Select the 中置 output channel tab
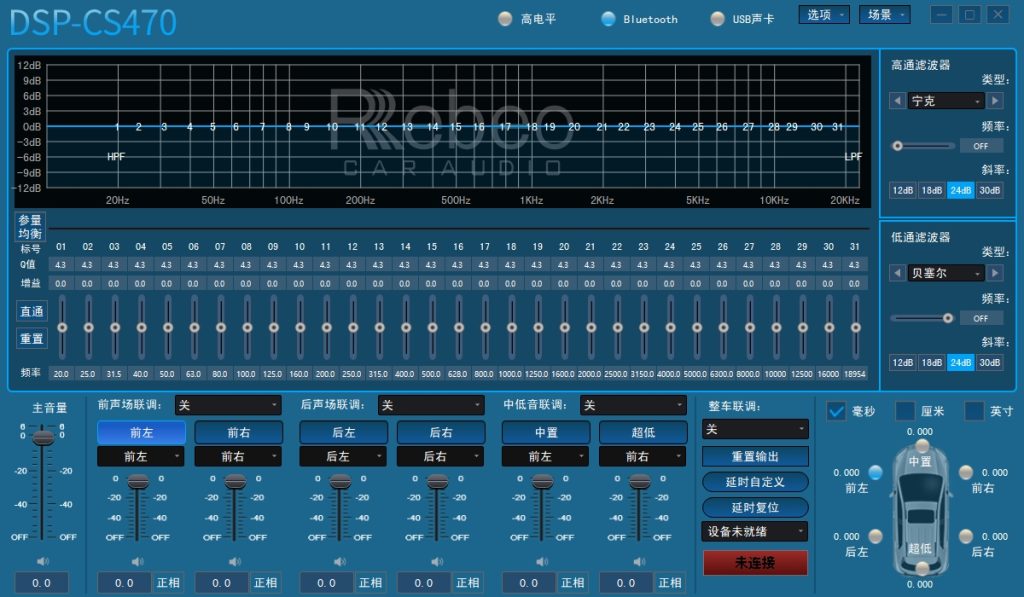Screen dimensions: 1024x597 (x=546, y=432)
